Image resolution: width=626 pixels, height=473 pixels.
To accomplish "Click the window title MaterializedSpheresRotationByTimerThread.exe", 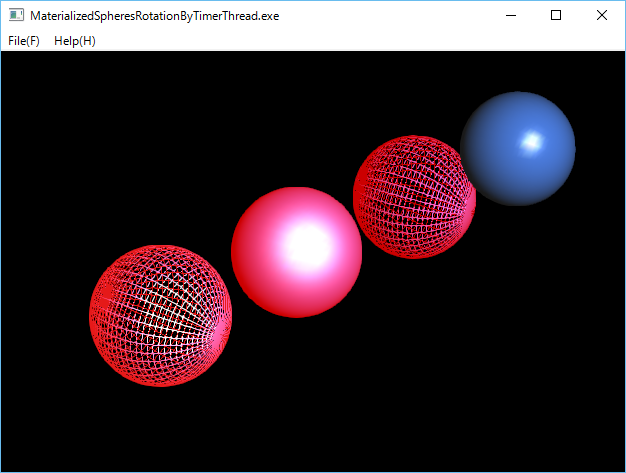I will click(155, 16).
